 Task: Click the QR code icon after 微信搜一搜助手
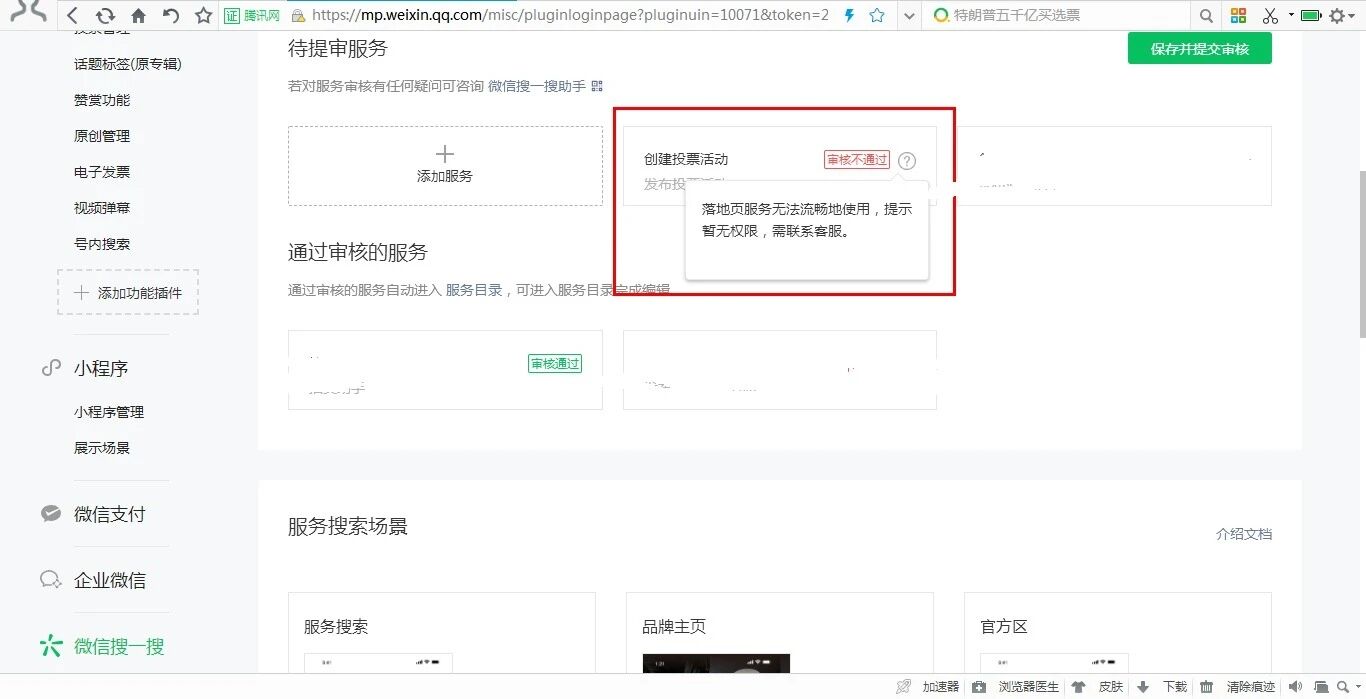(x=597, y=86)
